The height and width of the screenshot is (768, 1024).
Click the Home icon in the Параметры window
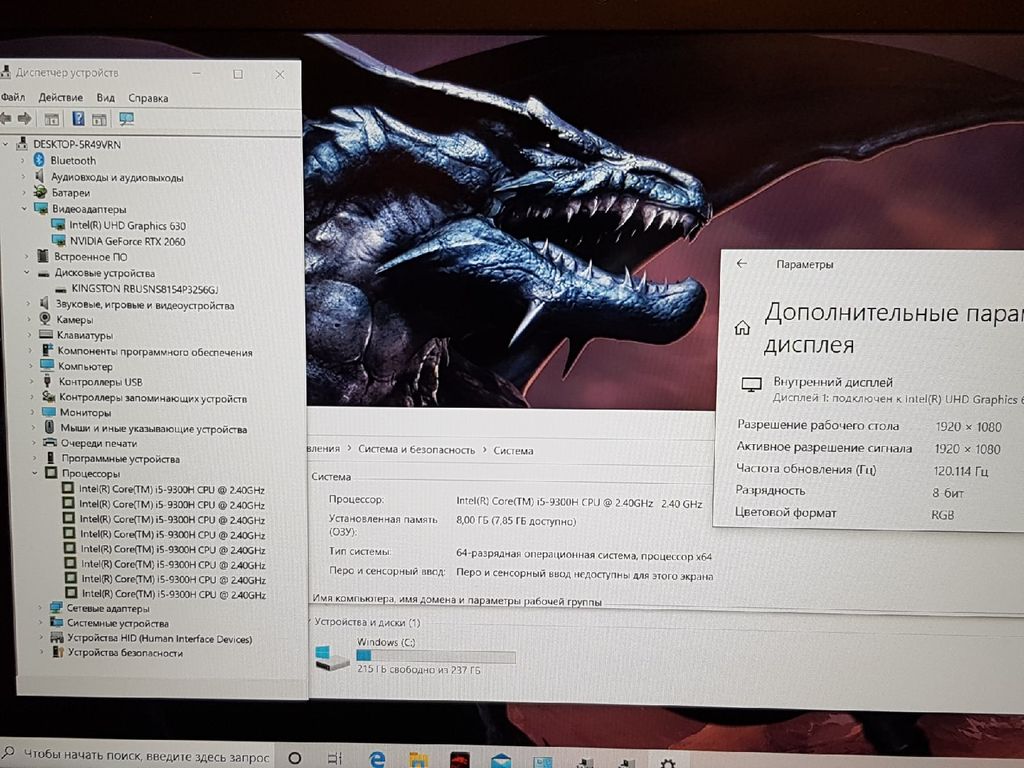743,327
